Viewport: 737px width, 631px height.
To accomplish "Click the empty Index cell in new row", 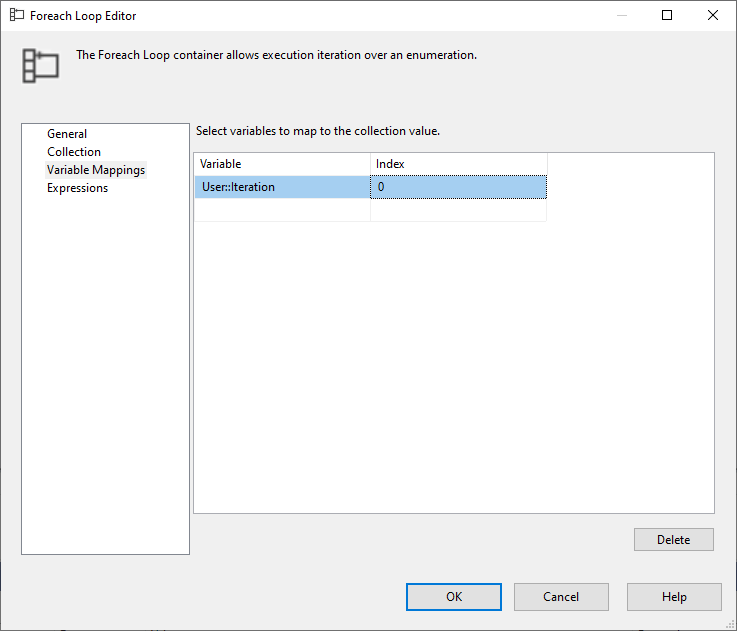I will point(458,210).
